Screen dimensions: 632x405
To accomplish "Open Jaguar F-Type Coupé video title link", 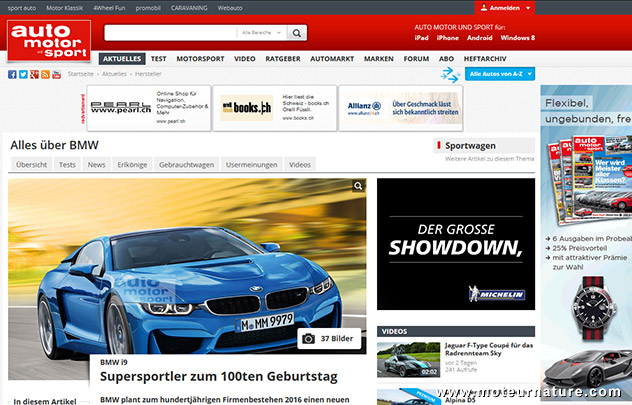I will pos(489,349).
